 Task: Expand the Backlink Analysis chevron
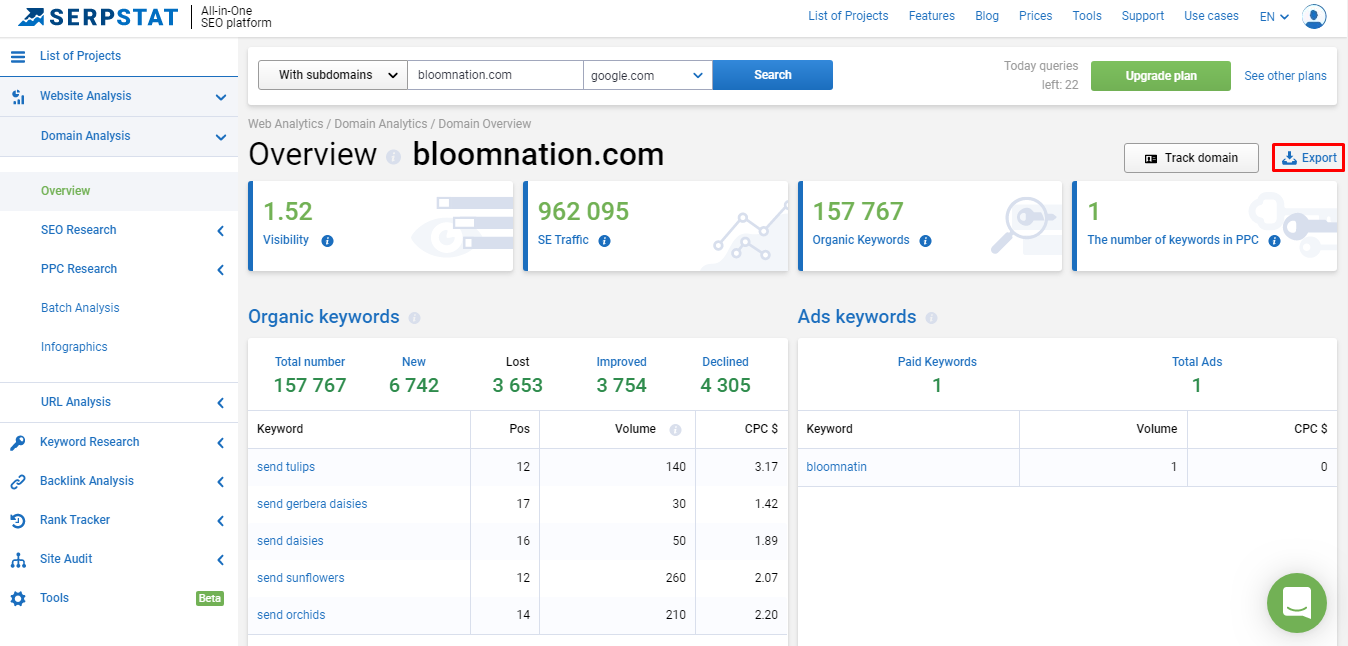tap(221, 481)
